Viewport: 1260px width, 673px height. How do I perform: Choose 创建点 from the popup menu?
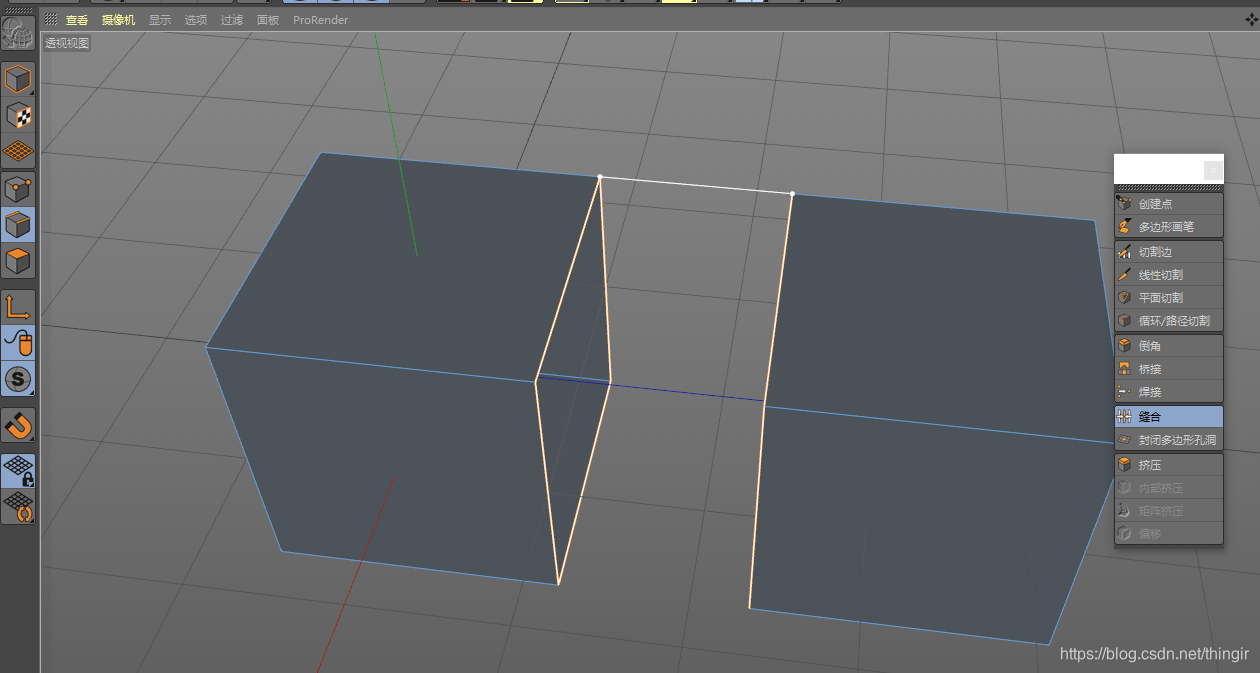[1169, 204]
